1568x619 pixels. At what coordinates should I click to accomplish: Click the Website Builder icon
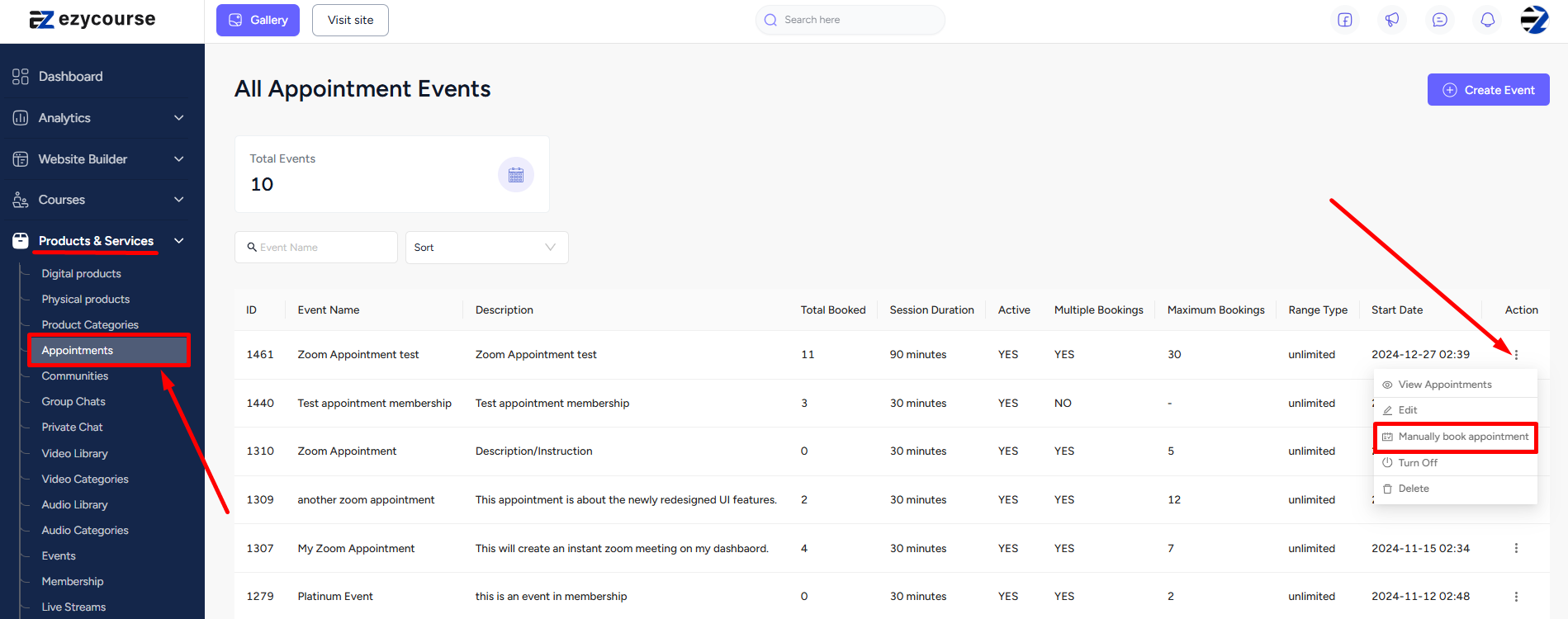click(x=21, y=159)
